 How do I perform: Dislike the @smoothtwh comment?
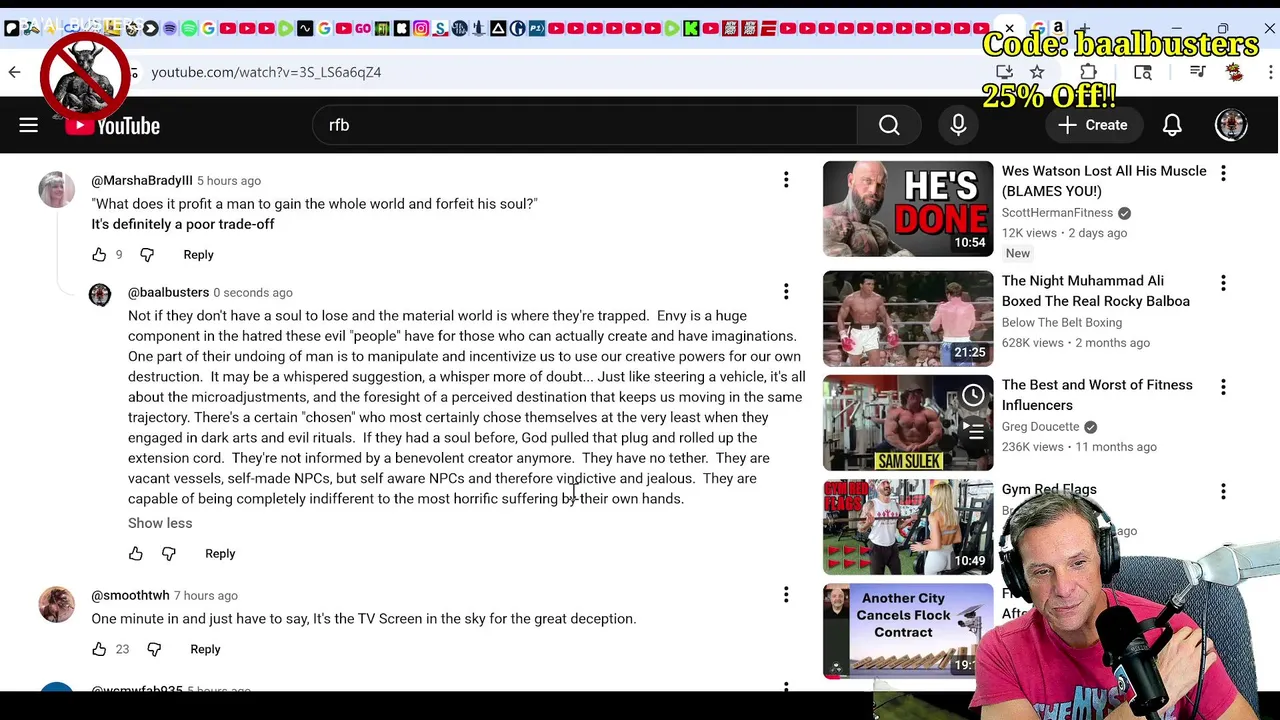(154, 650)
